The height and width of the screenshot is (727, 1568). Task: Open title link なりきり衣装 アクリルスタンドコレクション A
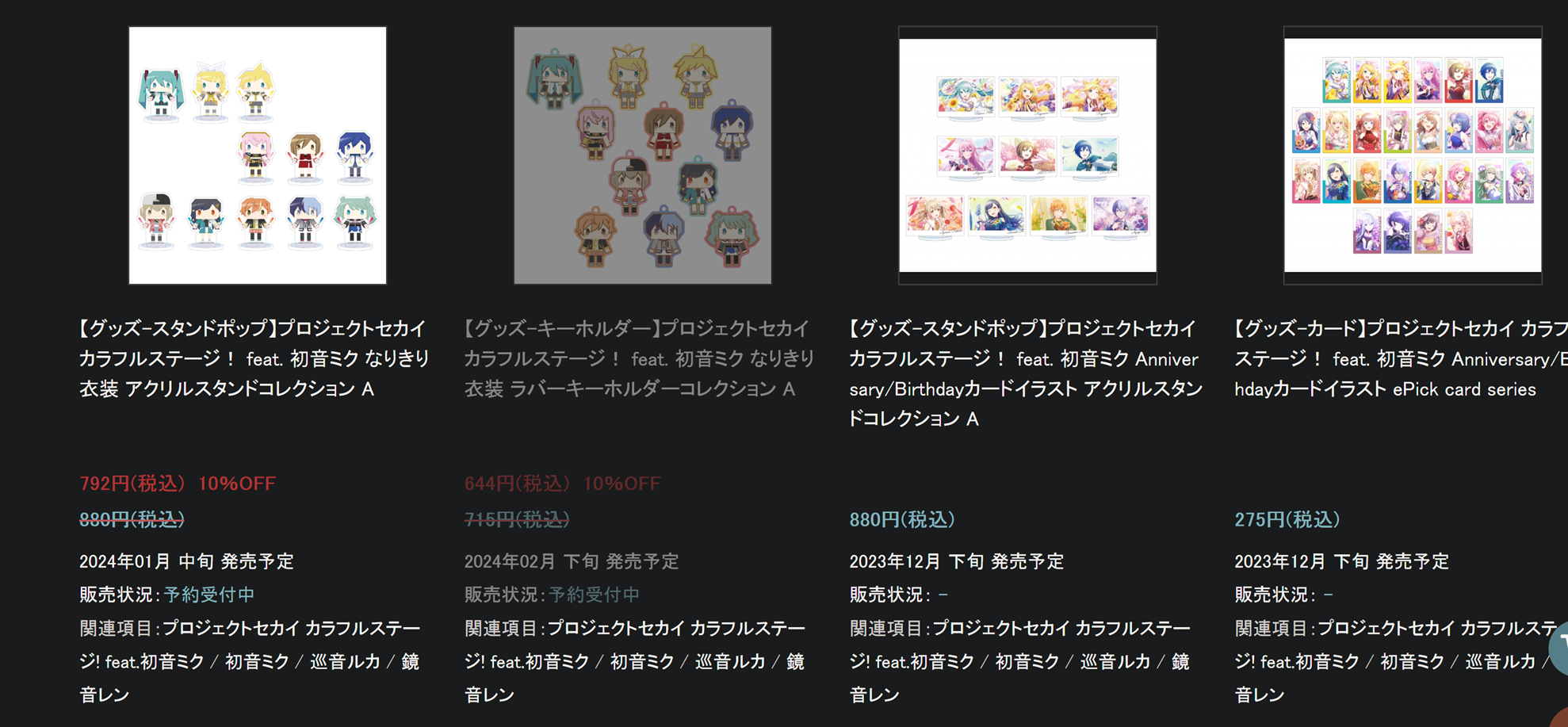tap(254, 358)
